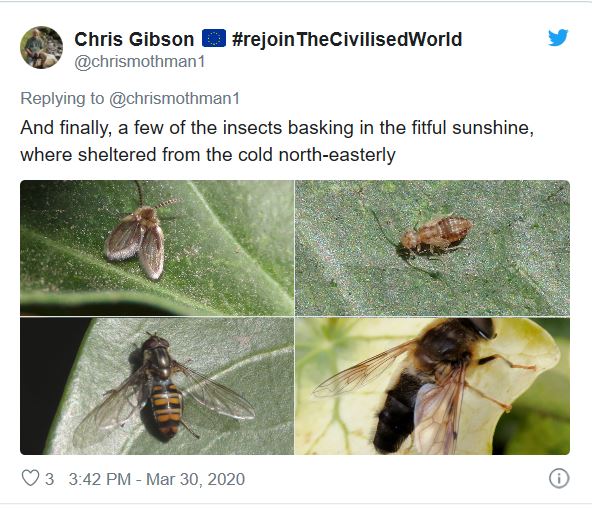Viewport: 592px width, 508px height.
Task: Open the tweet via the 3:42 PM time
Action: click(100, 479)
